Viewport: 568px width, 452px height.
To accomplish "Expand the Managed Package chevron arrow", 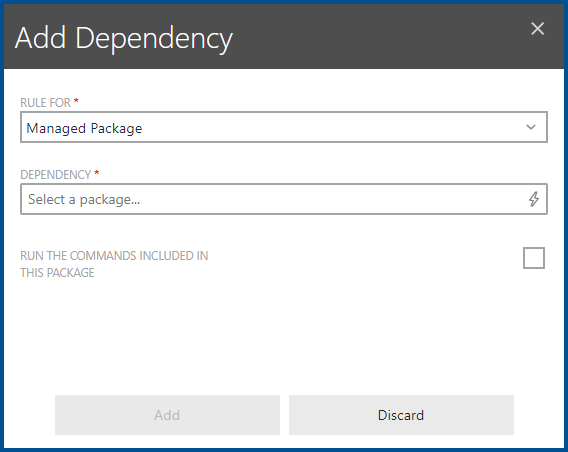I will (x=531, y=127).
